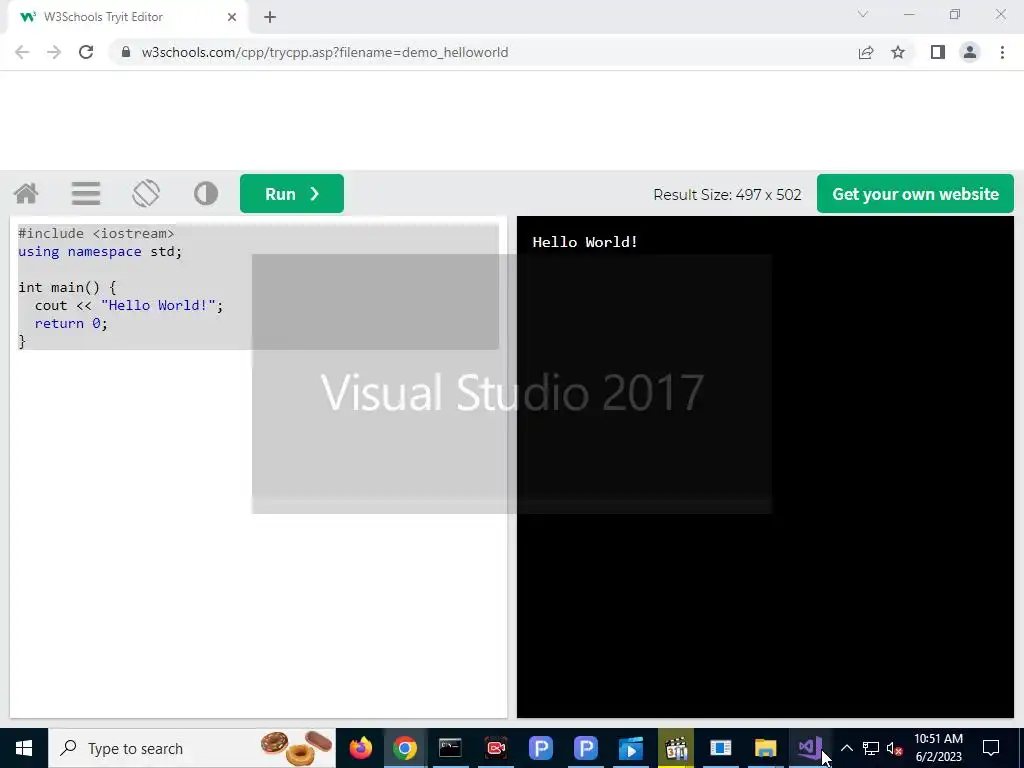1024x768 pixels.
Task: Close the W3Schools Tryit Editor tab
Action: [x=232, y=18]
